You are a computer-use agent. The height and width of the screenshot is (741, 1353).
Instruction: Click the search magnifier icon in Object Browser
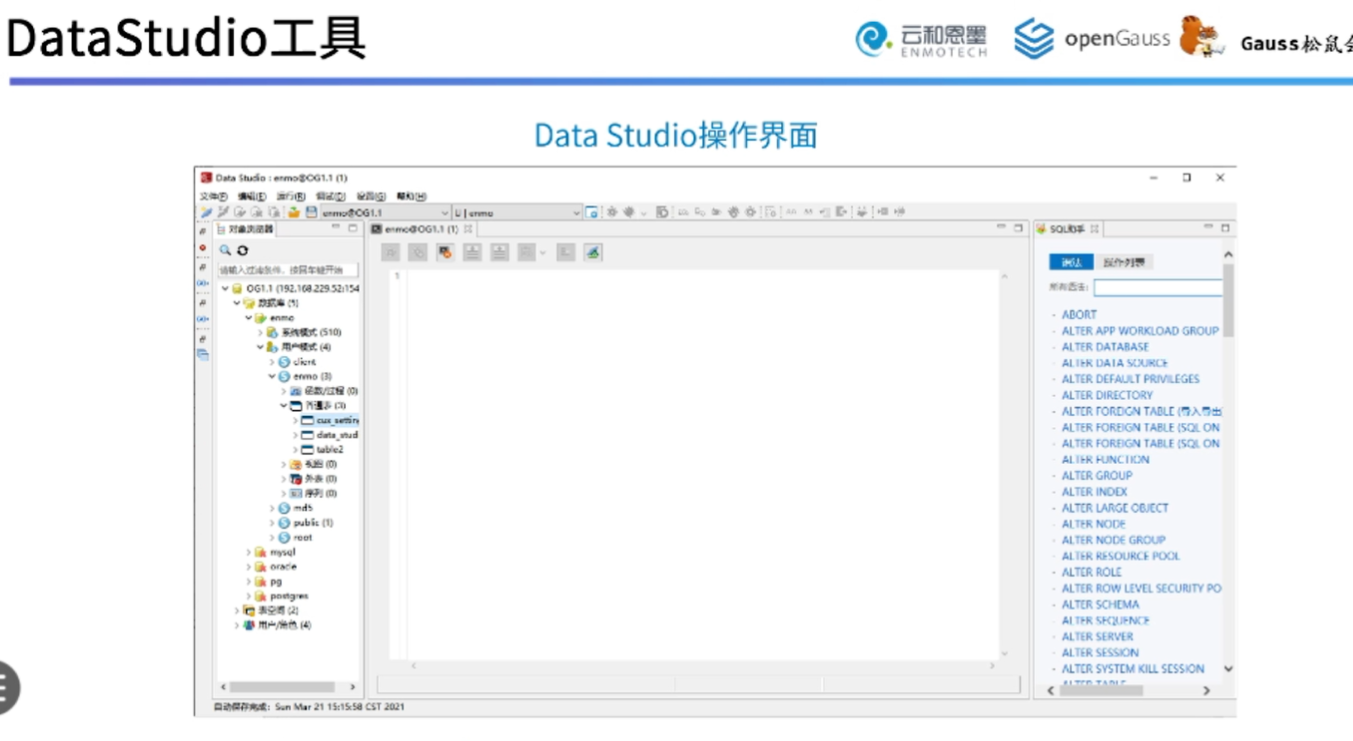click(226, 251)
